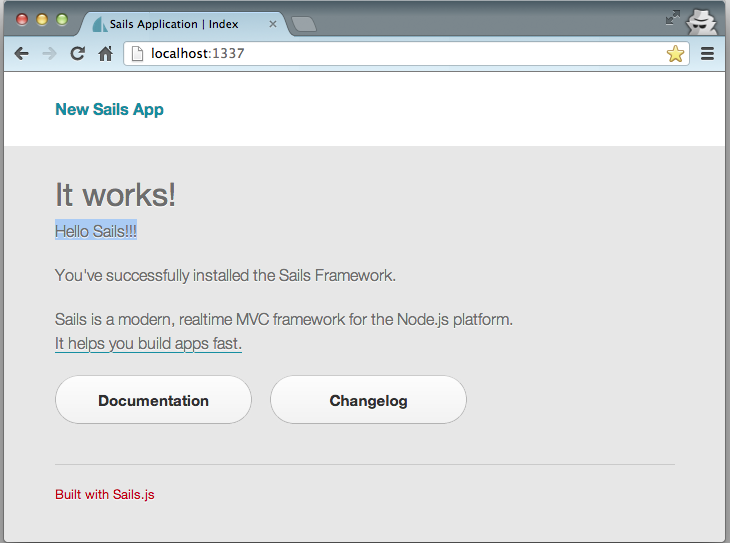The width and height of the screenshot is (730, 543).
Task: Go back to the previous page
Action: coord(21,54)
